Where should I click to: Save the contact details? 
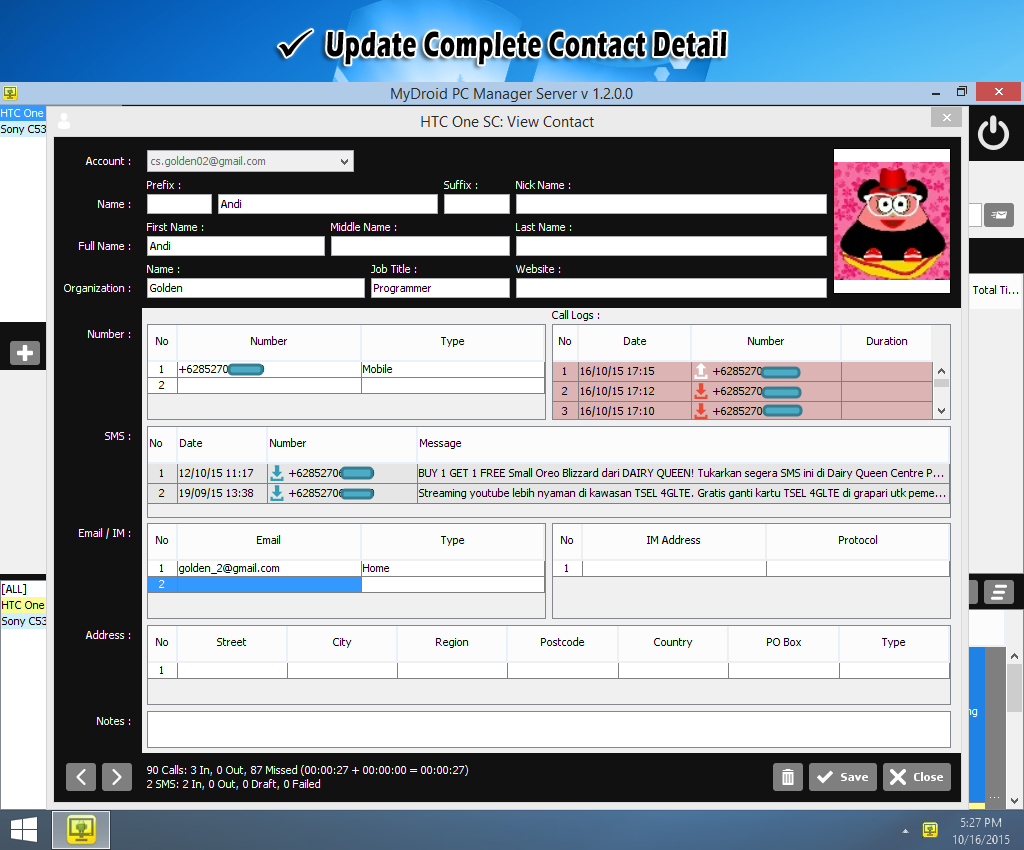coord(842,777)
